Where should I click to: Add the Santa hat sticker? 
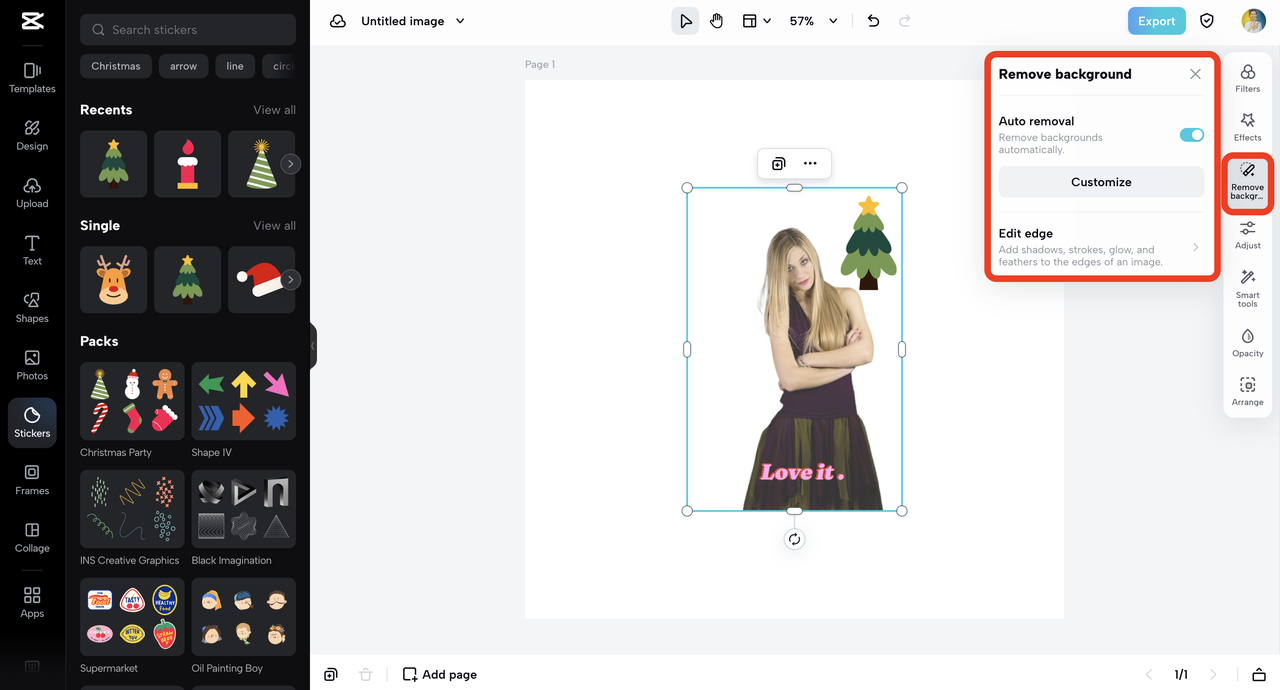(261, 280)
